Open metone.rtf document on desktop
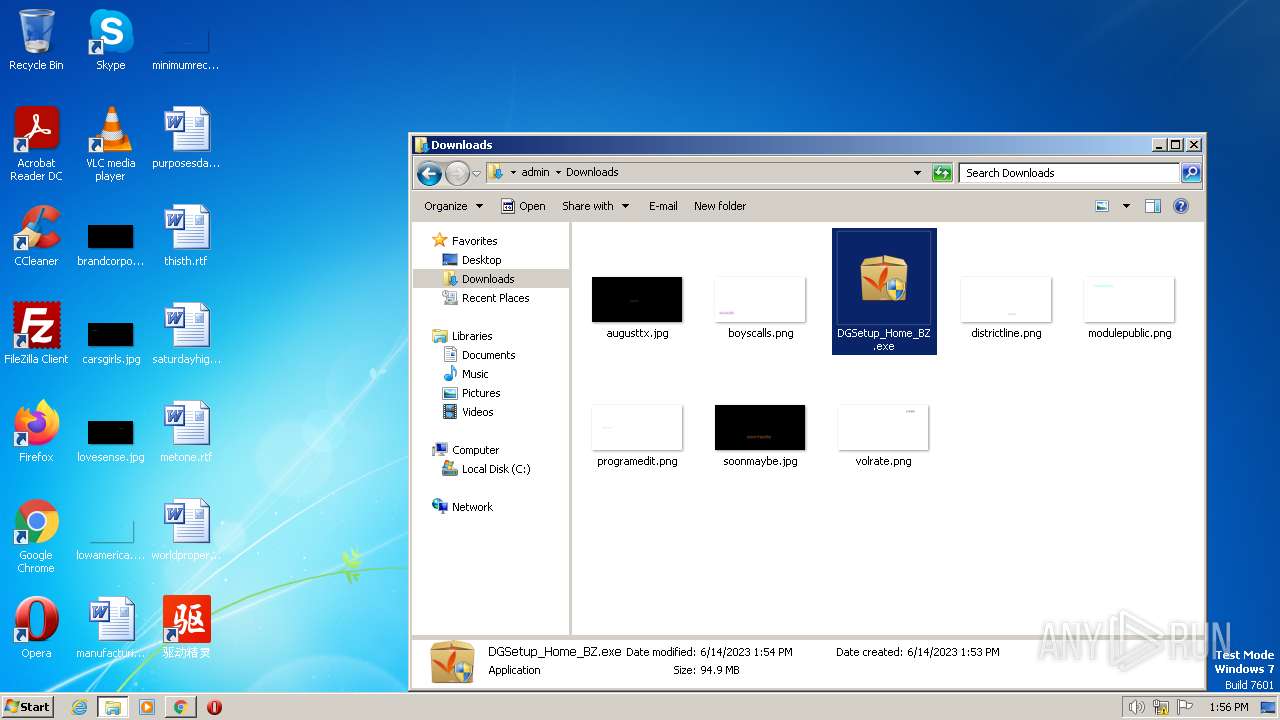1280x720 pixels. click(186, 432)
